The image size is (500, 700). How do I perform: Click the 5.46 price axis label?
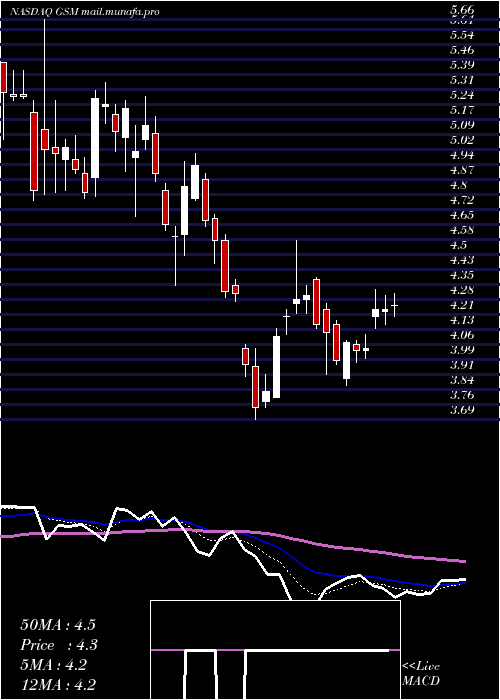[462, 50]
